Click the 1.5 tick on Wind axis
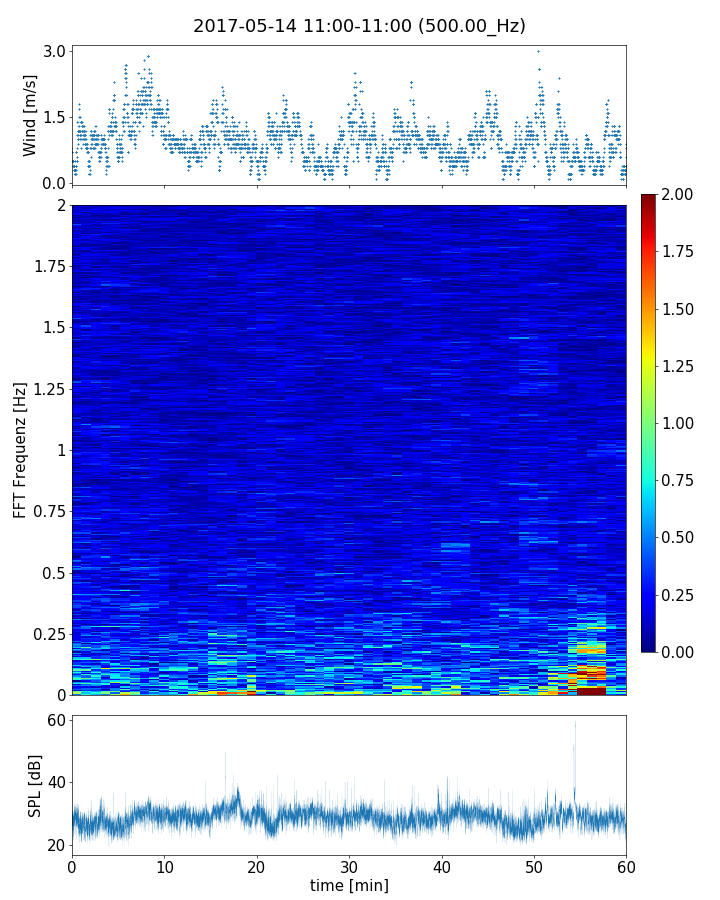 click(x=54, y=117)
